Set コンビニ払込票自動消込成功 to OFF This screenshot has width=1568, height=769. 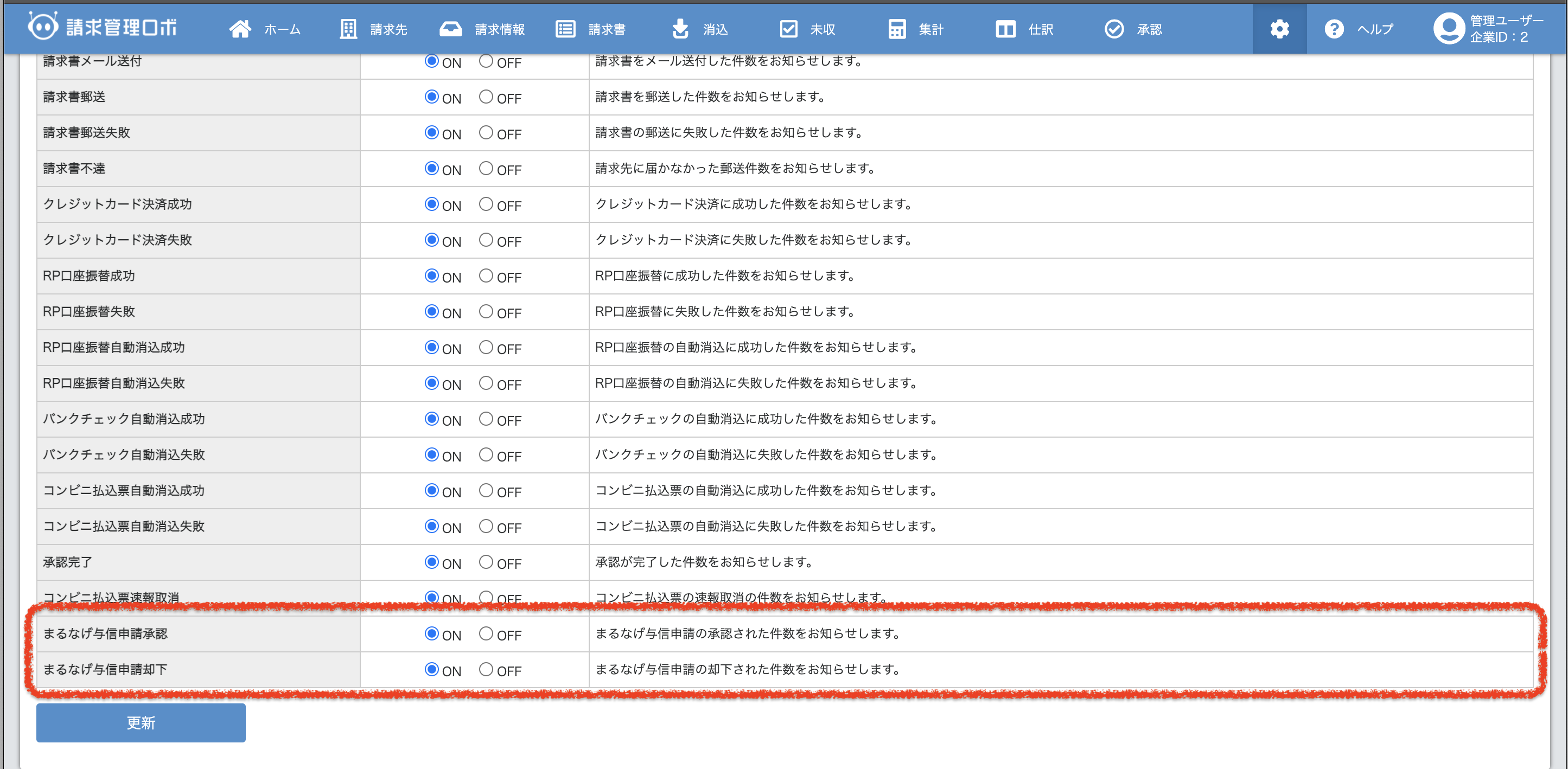coord(485,490)
